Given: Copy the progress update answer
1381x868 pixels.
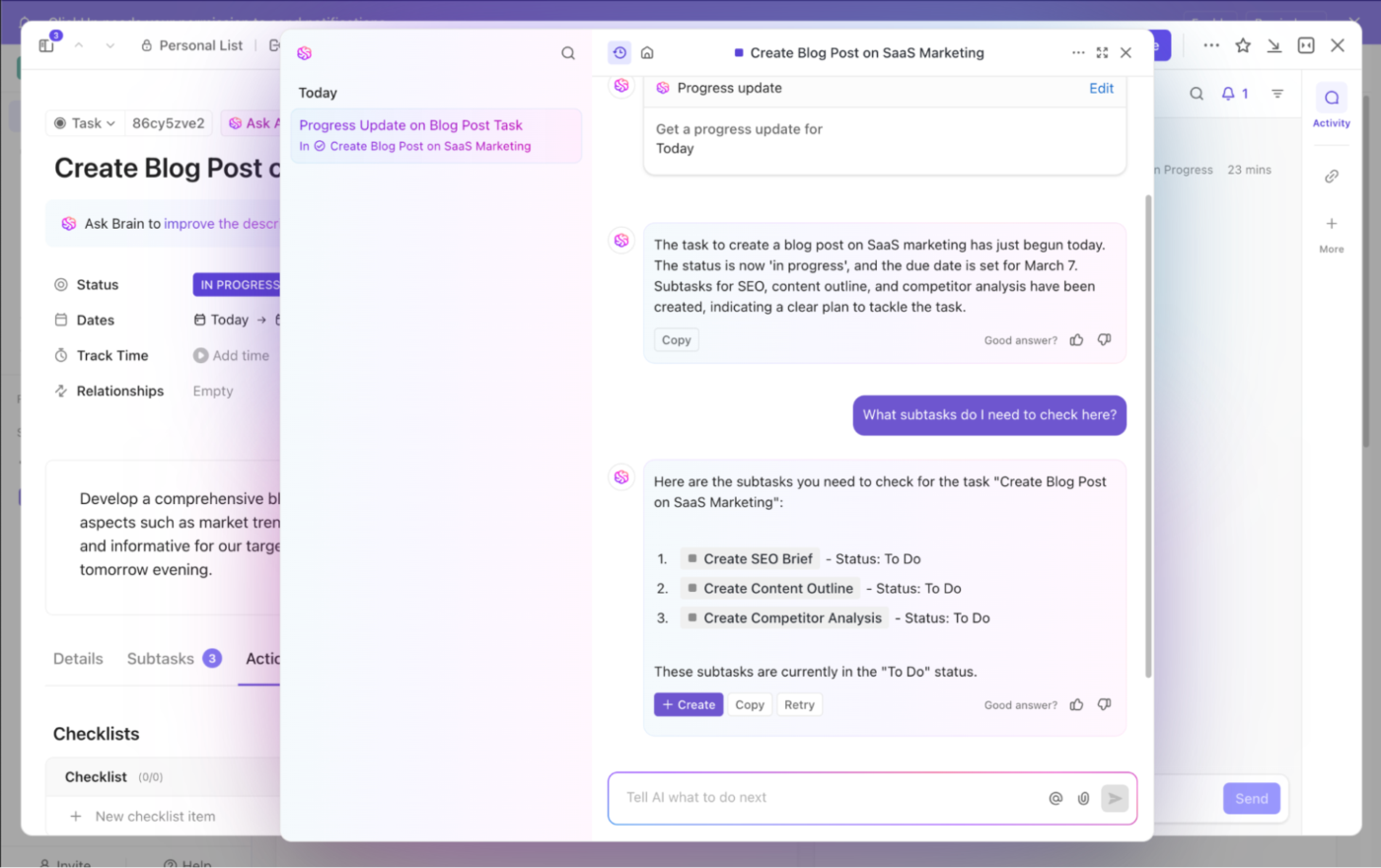Looking at the screenshot, I should click(676, 340).
